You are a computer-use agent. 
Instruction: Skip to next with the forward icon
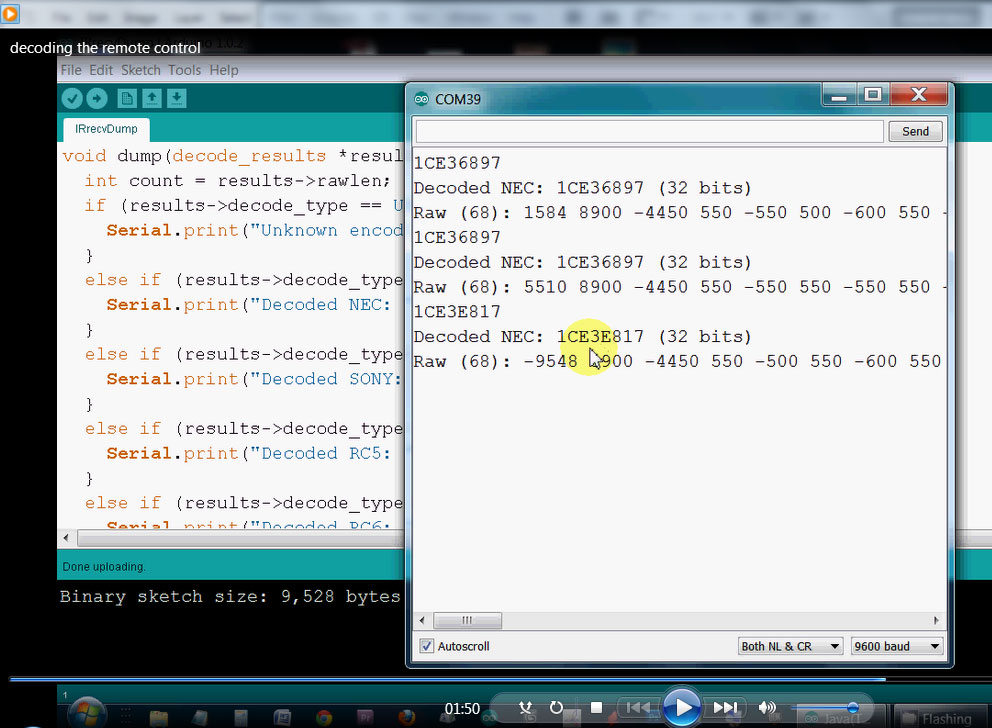point(724,707)
